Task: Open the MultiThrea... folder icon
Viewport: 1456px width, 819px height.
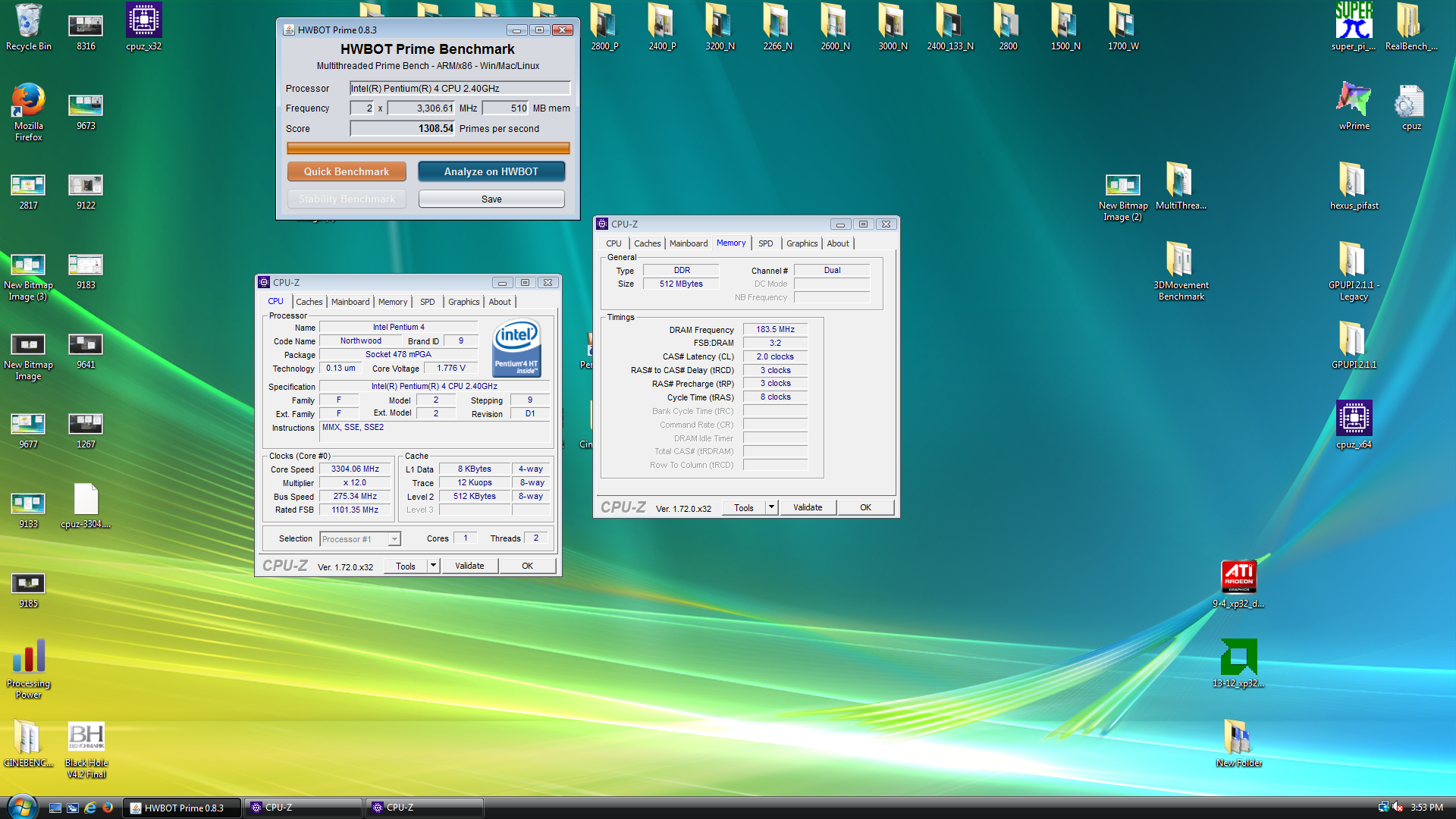Action: point(1181,186)
